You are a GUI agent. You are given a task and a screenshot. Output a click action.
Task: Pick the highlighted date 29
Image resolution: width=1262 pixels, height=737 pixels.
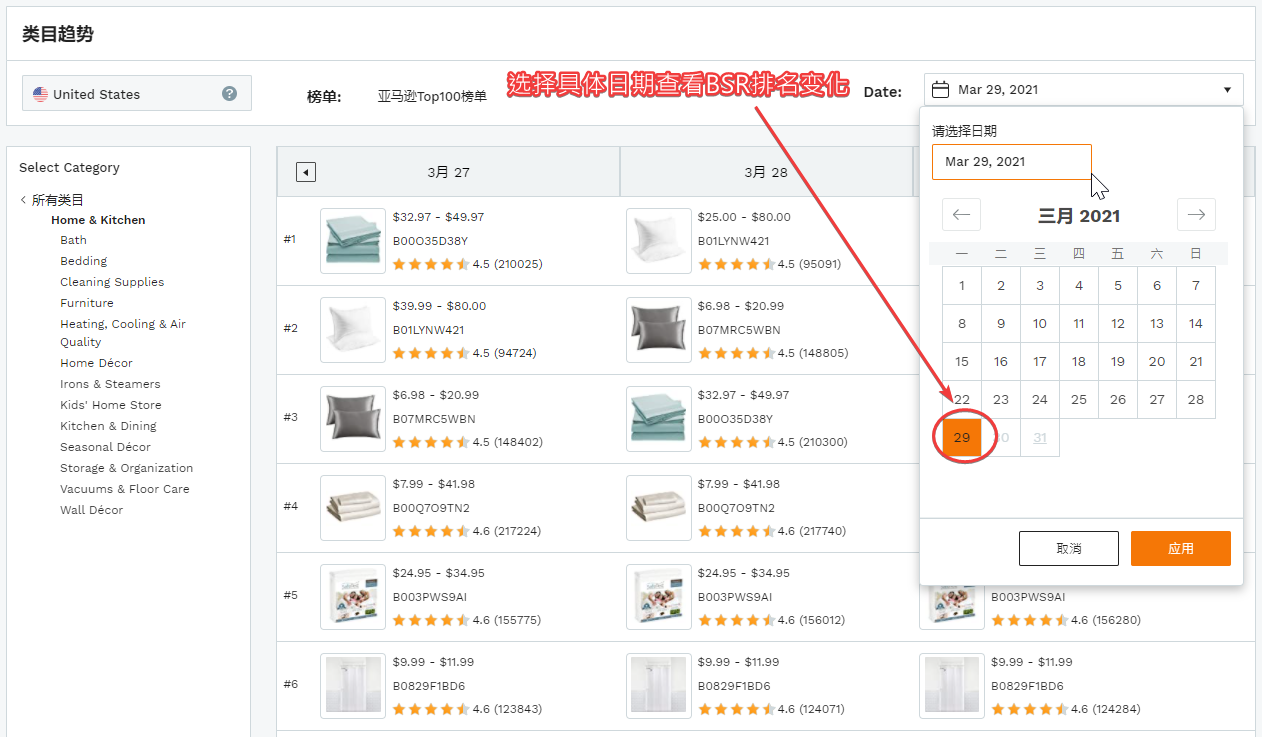(x=962, y=438)
